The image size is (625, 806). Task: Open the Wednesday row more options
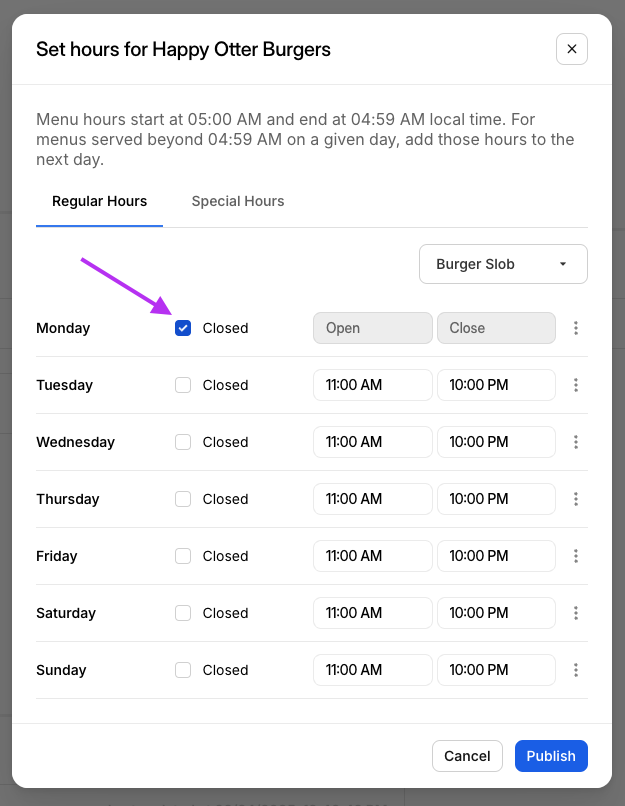[575, 442]
